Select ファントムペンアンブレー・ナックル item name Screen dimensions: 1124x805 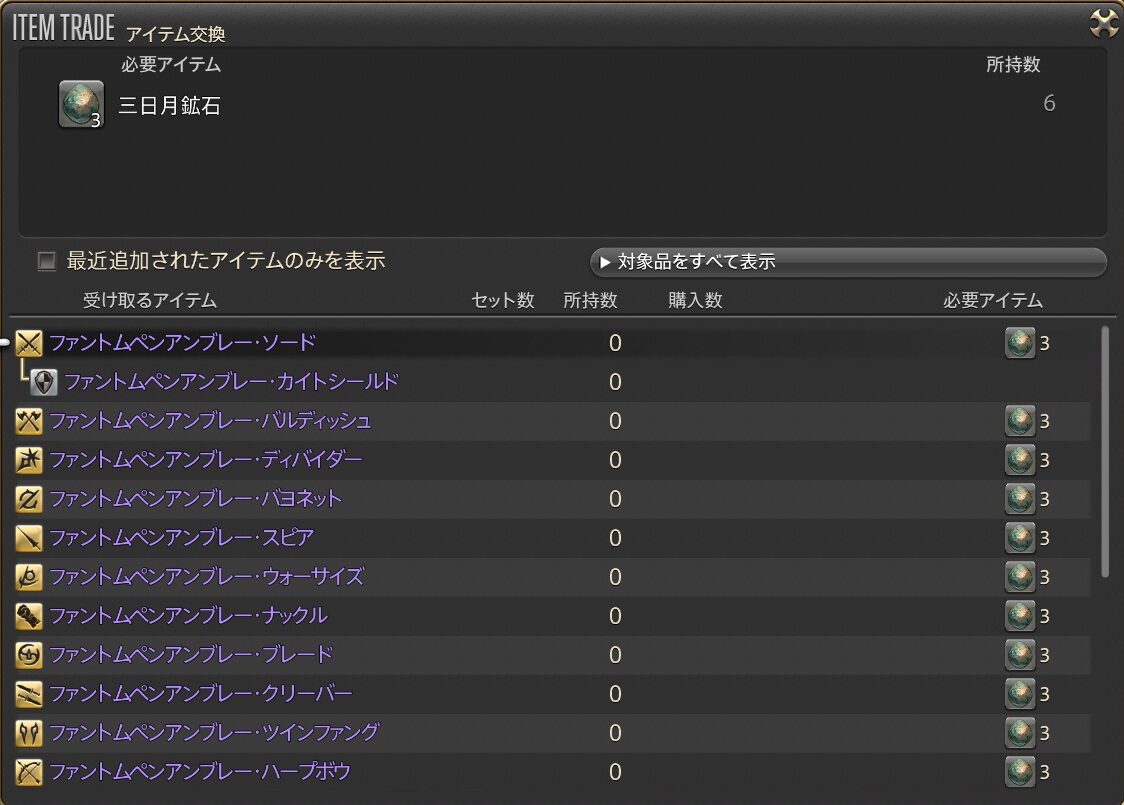(189, 616)
